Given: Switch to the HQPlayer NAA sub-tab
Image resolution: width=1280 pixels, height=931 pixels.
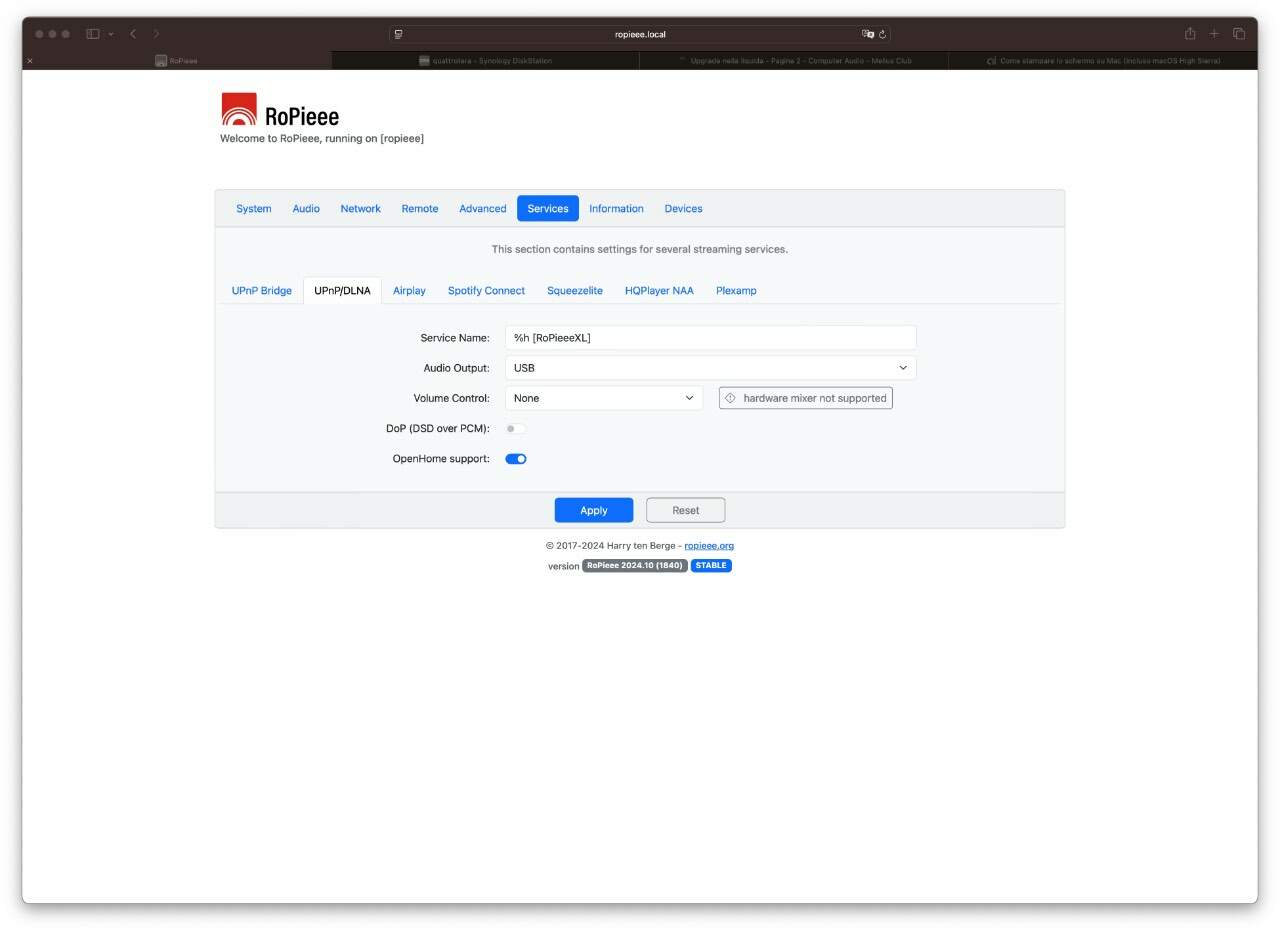Looking at the screenshot, I should [x=659, y=290].
